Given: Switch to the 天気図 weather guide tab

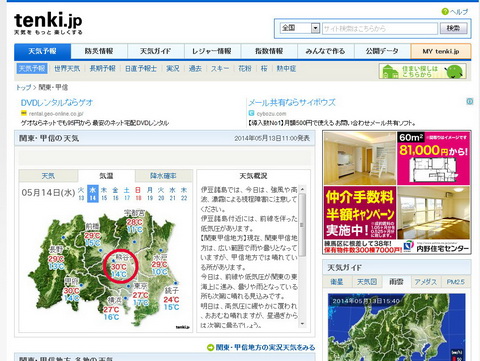Looking at the screenshot, I should (367, 282).
